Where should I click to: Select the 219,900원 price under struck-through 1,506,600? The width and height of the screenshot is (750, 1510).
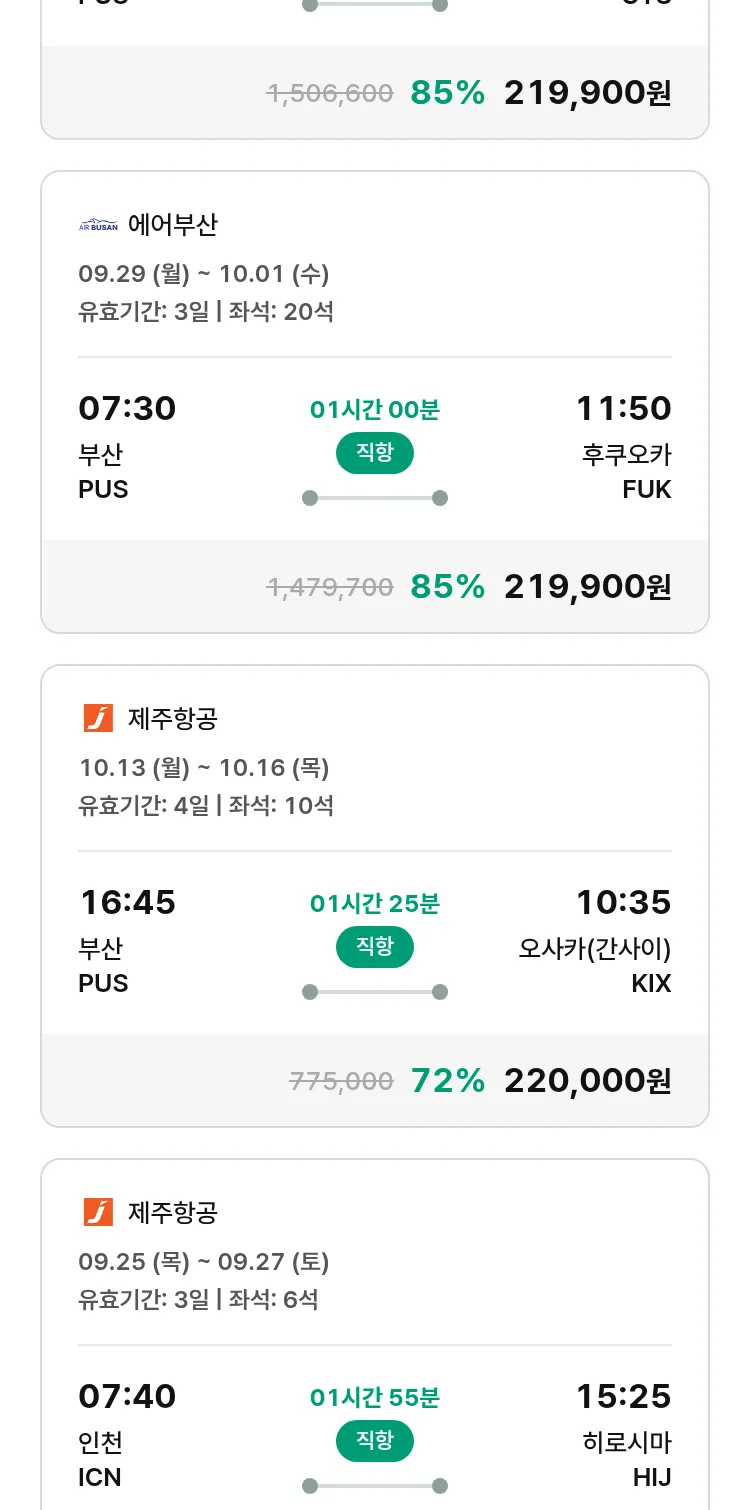587,93
